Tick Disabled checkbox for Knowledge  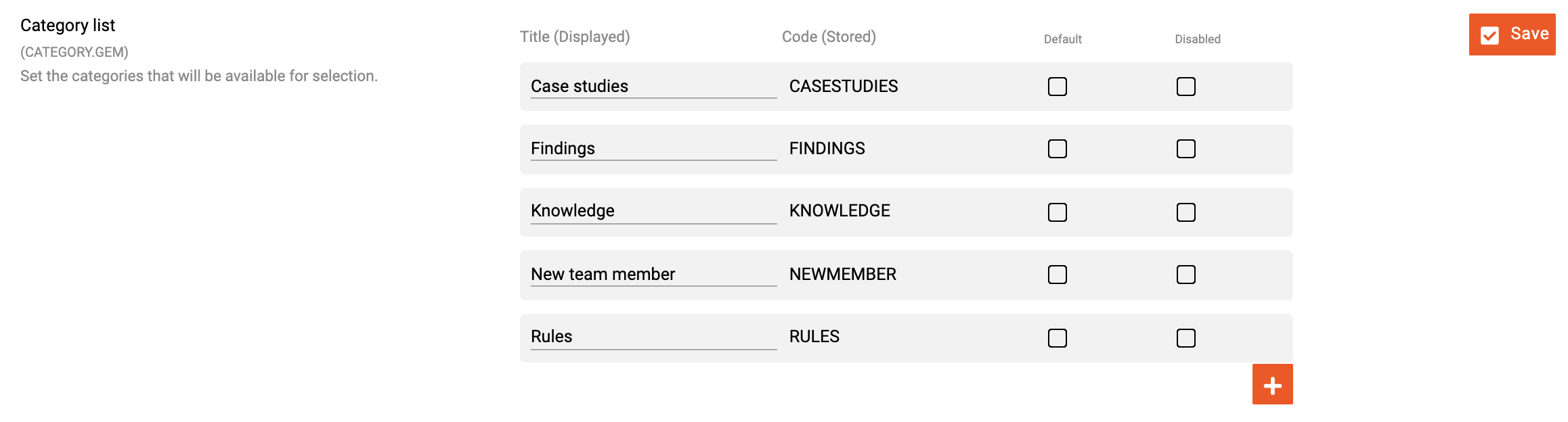tap(1186, 212)
